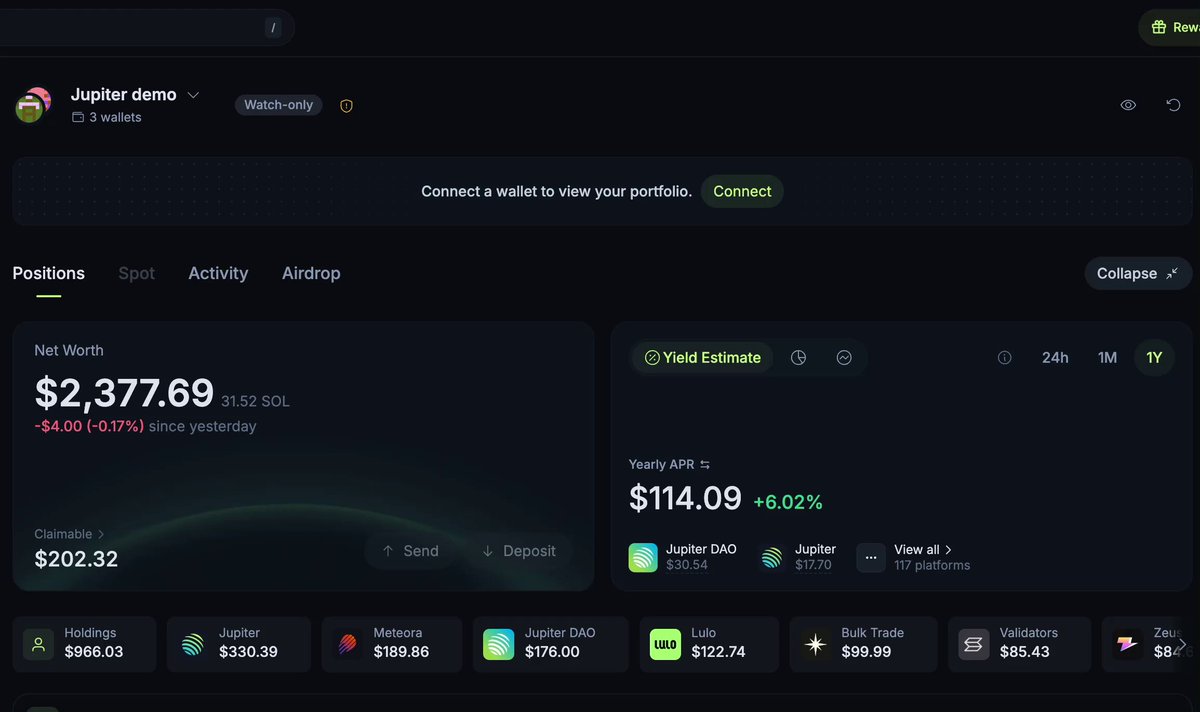Click the Watch-only badge

[278, 105]
